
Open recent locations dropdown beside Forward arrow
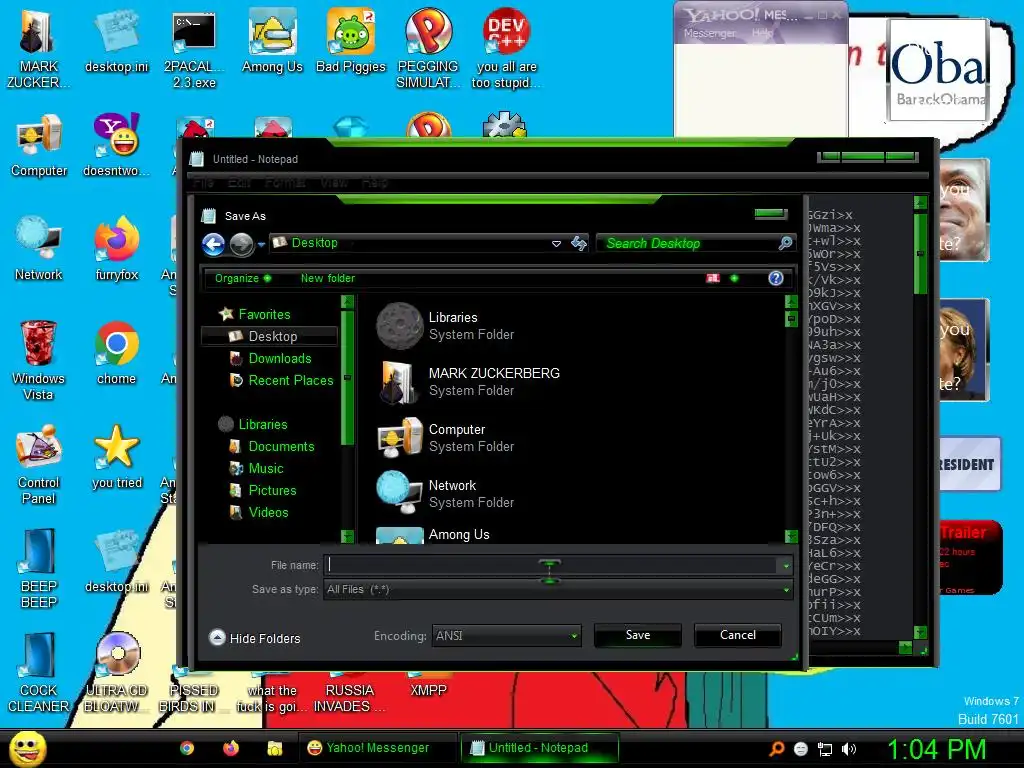click(261, 245)
